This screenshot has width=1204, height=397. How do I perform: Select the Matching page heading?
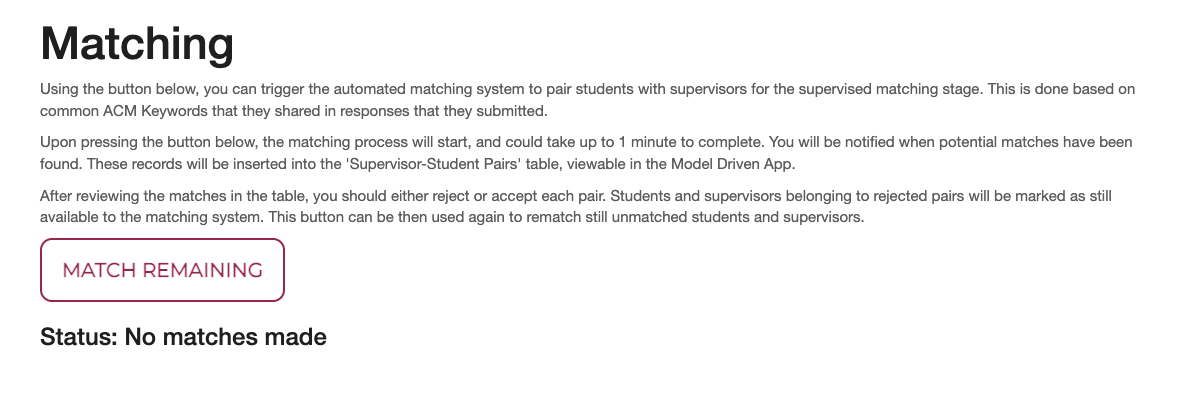point(137,44)
